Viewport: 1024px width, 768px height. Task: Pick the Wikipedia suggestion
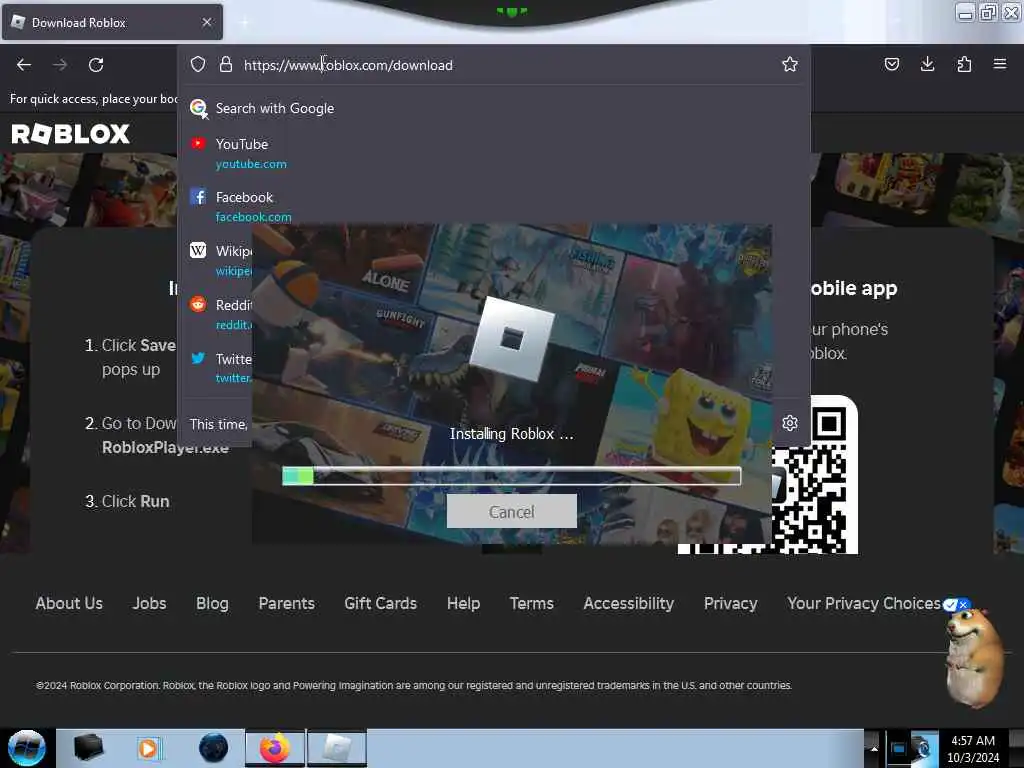(220, 260)
